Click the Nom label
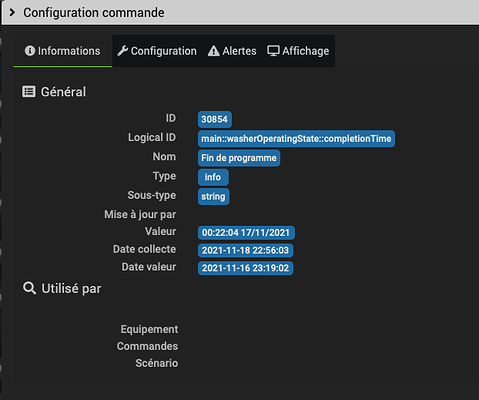Viewport: 479px width, 400px height. [164, 156]
